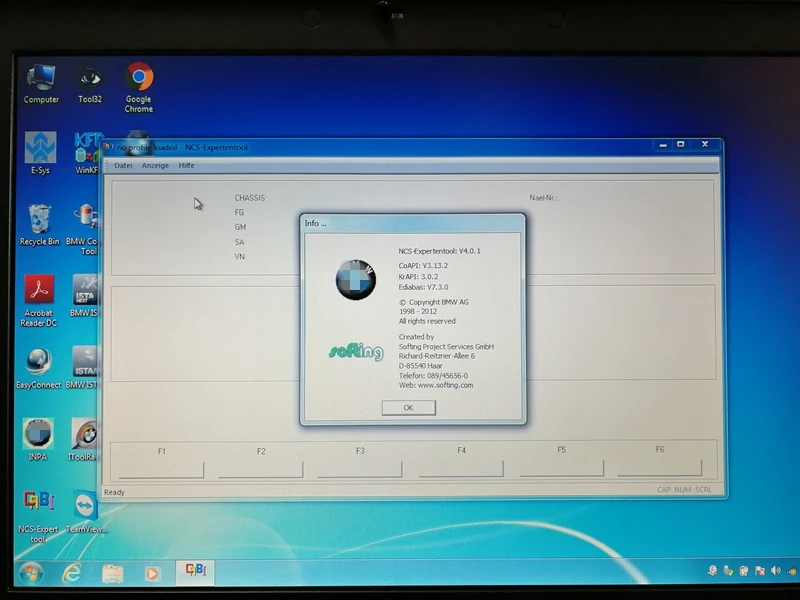
Task: Select NCS-Expertentool on the taskbar
Action: [x=196, y=570]
